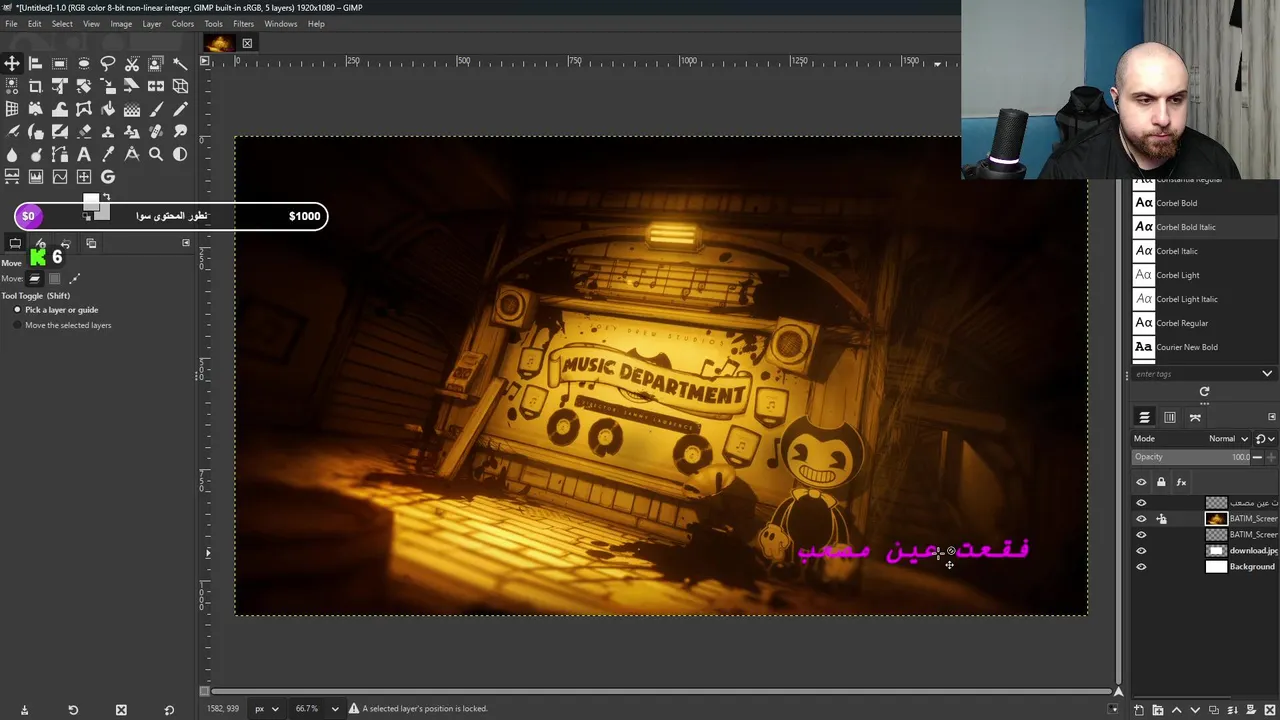Open the Colors menu
Viewport: 1280px width, 720px height.
tap(183, 24)
